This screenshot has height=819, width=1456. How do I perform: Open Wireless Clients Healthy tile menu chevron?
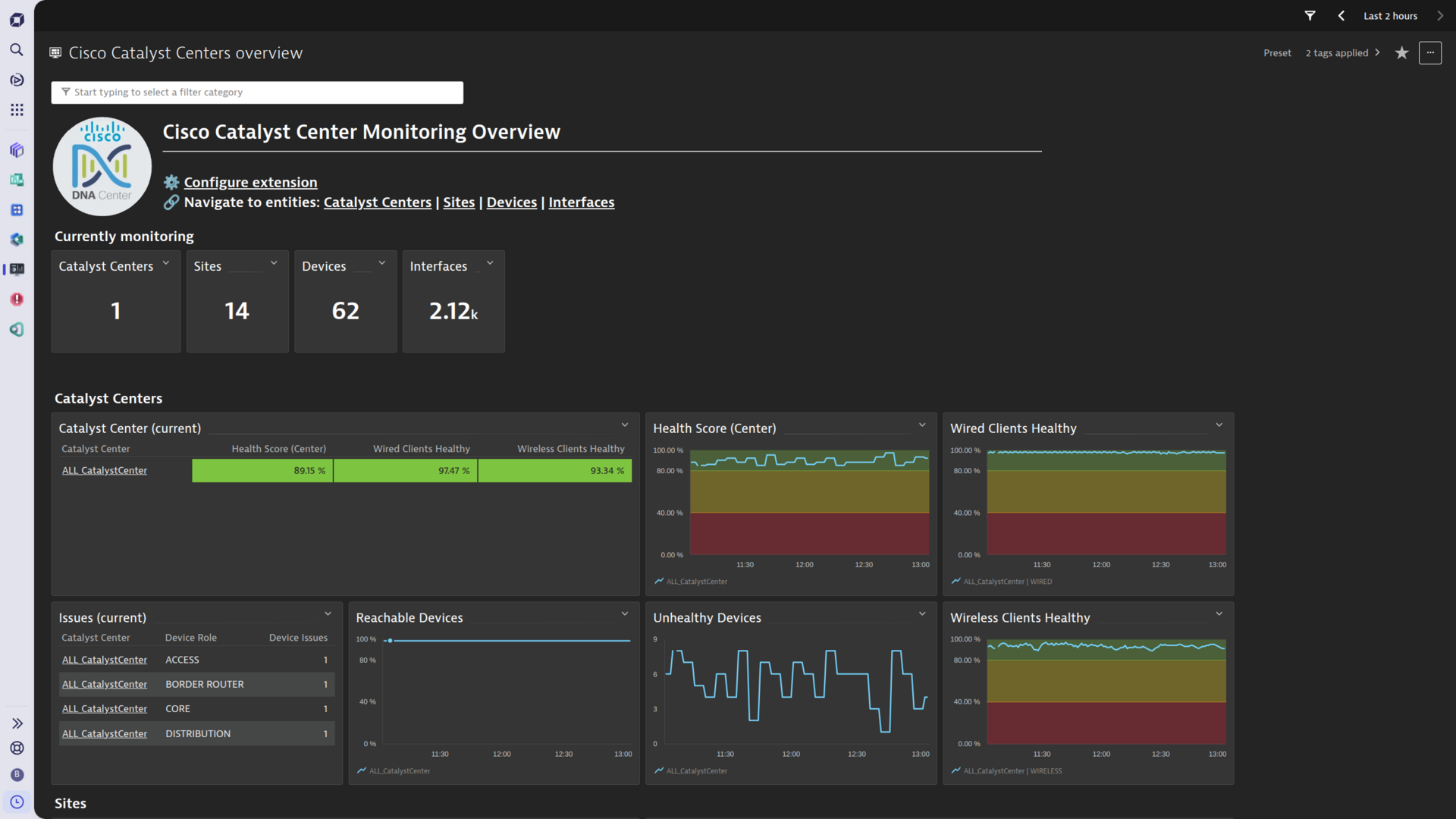[1219, 614]
